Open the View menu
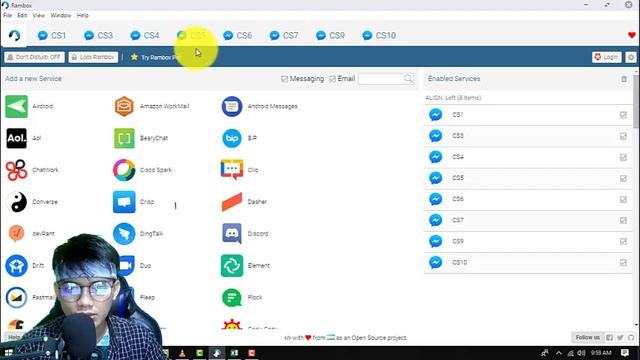This screenshot has width=640, height=360. 39,15
